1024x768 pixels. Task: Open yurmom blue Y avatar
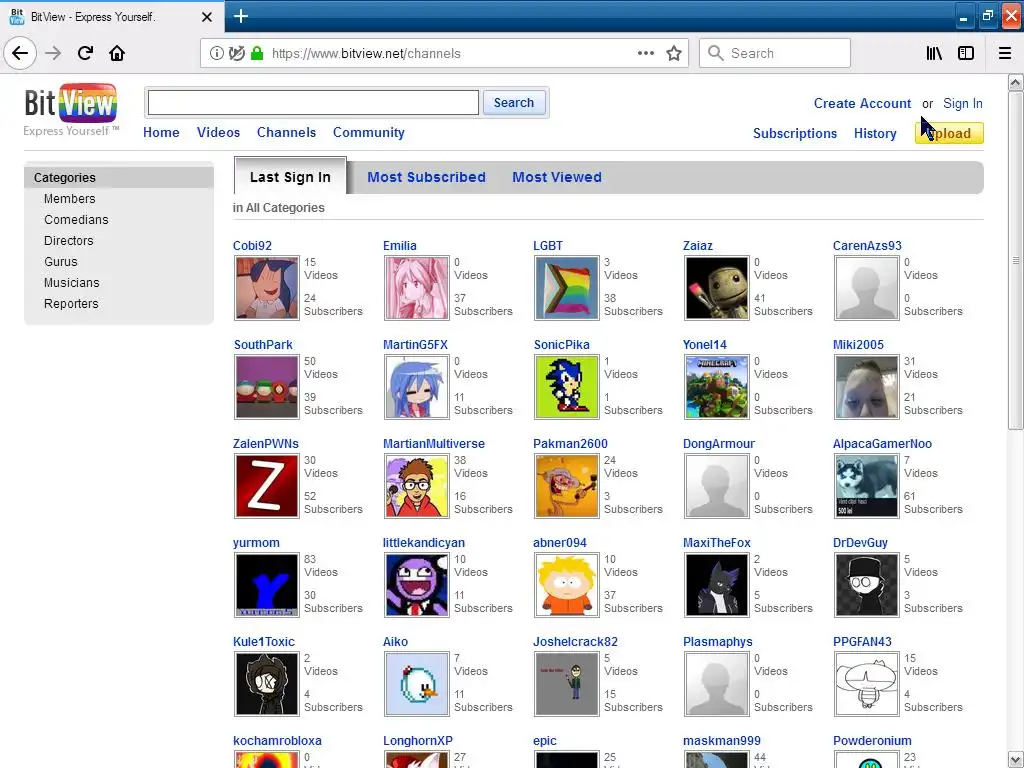click(x=266, y=585)
